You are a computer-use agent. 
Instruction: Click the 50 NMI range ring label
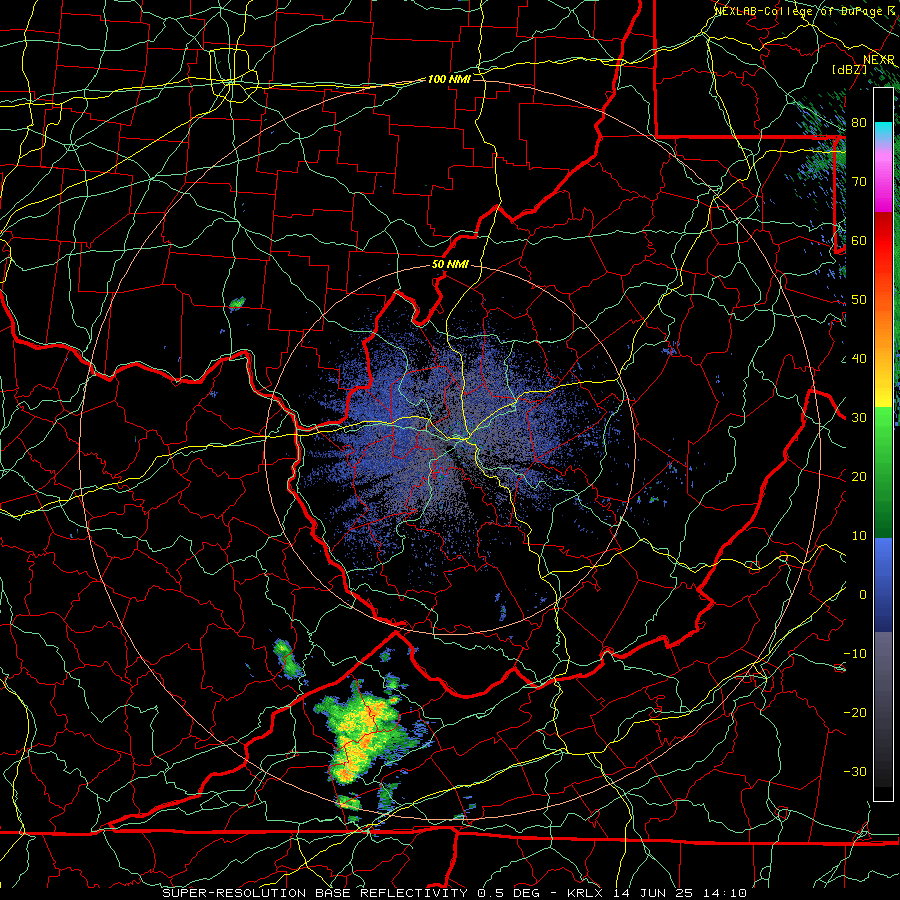point(450,265)
